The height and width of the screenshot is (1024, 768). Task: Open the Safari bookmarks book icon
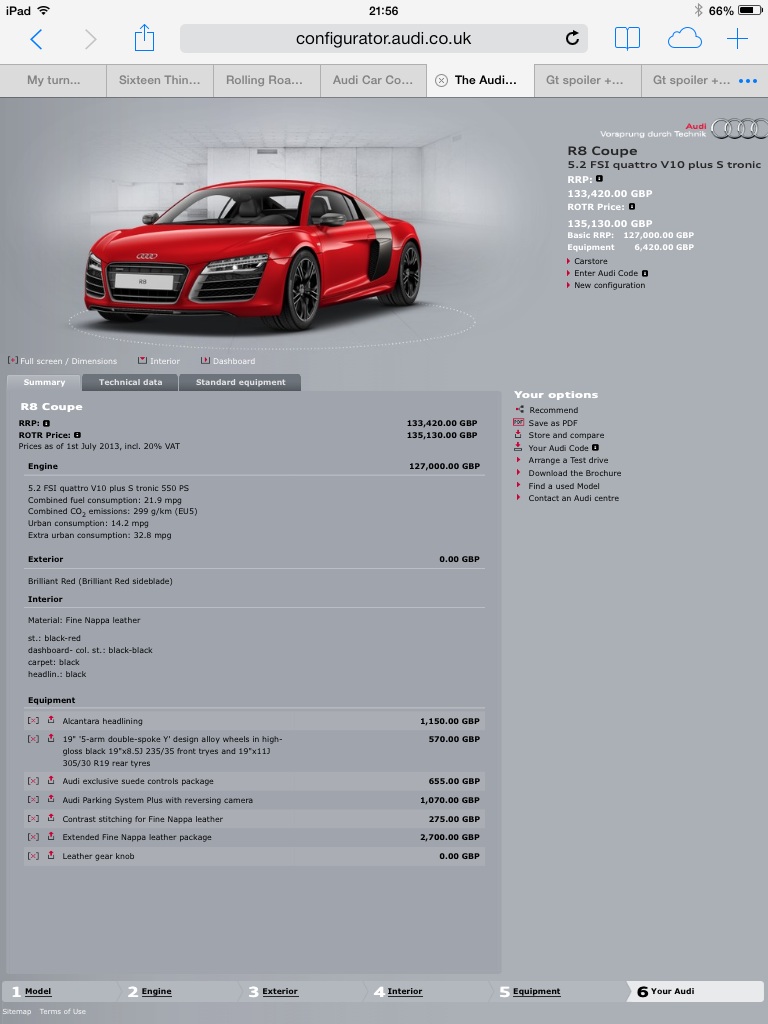tap(627, 38)
